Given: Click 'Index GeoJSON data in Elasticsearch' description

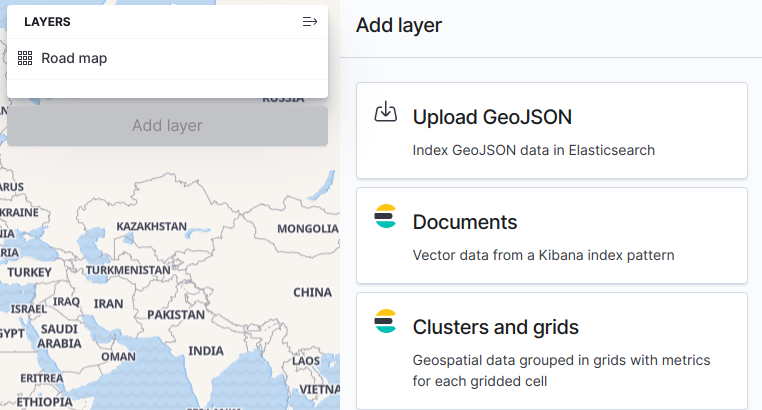Looking at the screenshot, I should tap(533, 150).
